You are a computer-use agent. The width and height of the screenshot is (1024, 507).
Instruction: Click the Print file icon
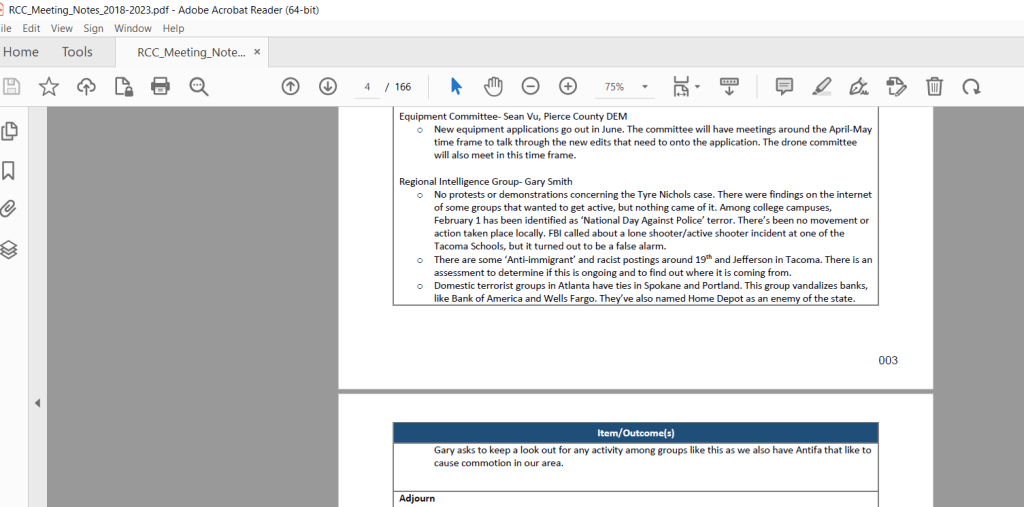coord(160,87)
